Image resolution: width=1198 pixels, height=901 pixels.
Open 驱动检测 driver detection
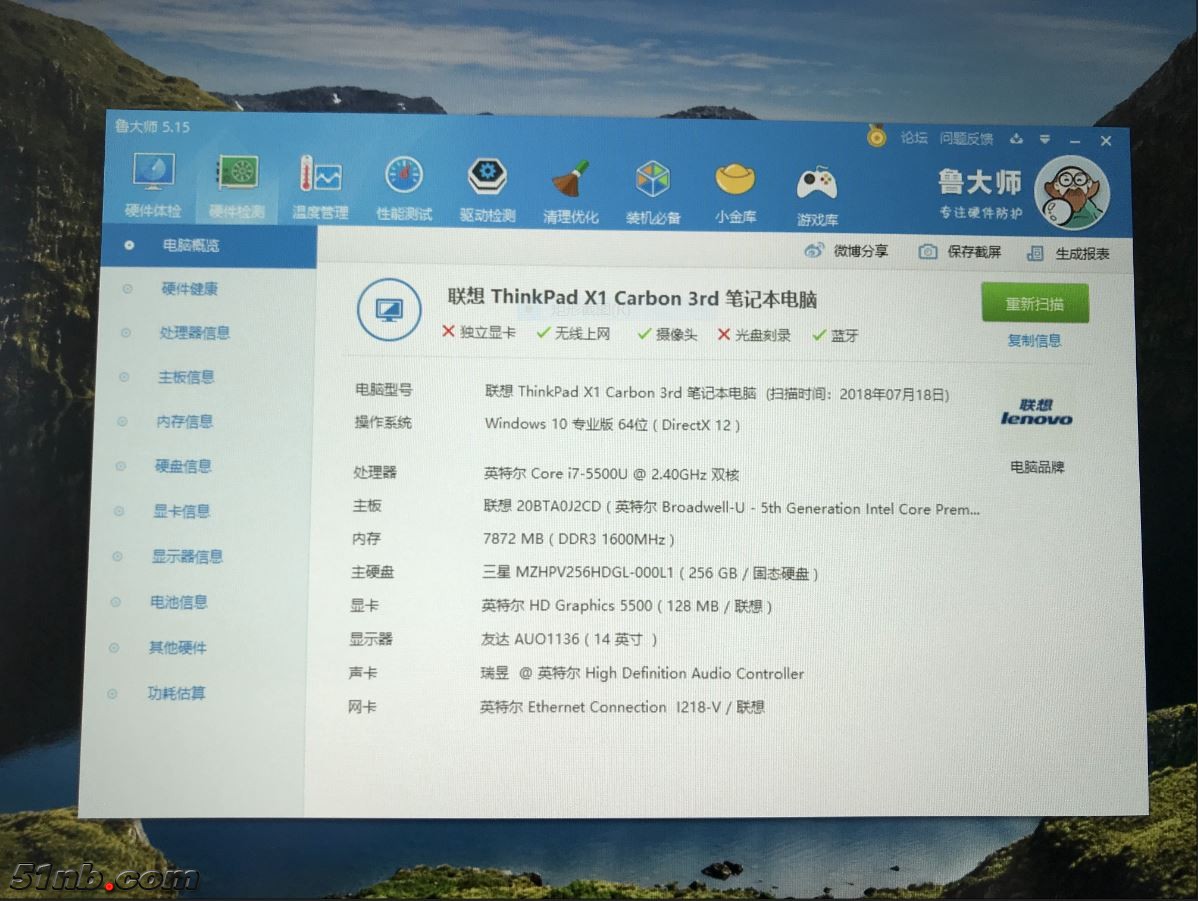[x=487, y=189]
